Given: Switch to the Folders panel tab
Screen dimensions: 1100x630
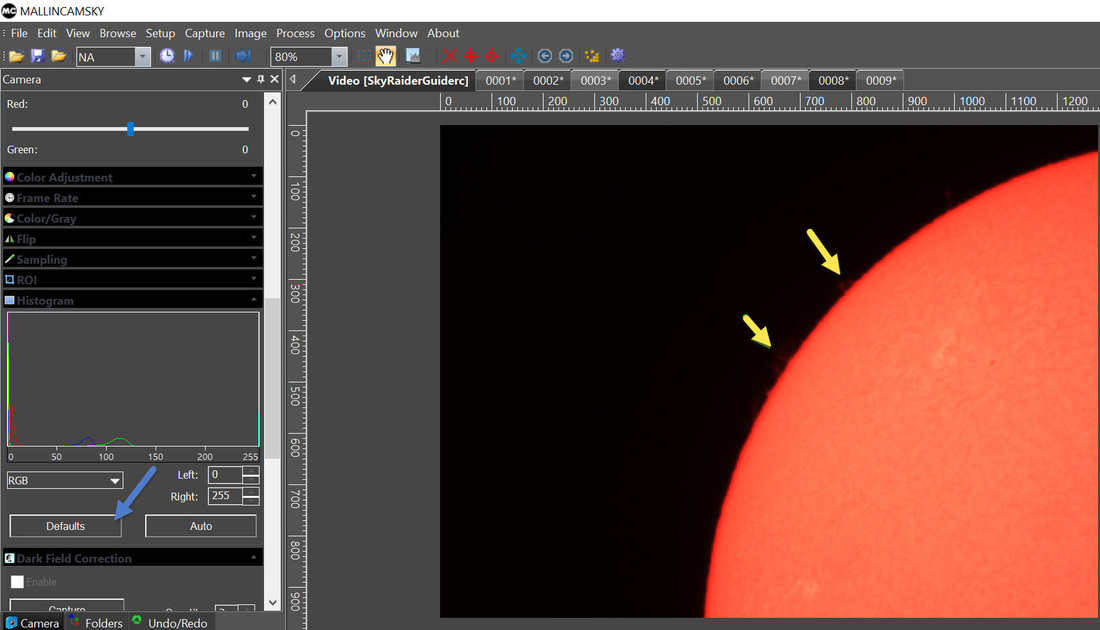Looking at the screenshot, I should point(96,622).
